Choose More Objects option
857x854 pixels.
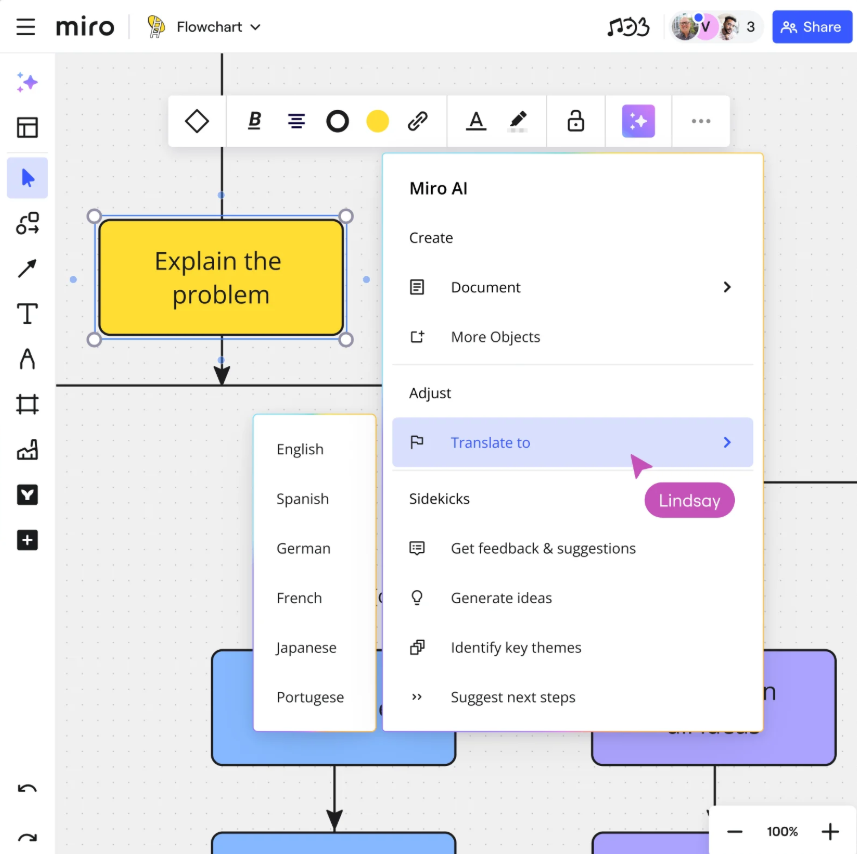coord(572,337)
